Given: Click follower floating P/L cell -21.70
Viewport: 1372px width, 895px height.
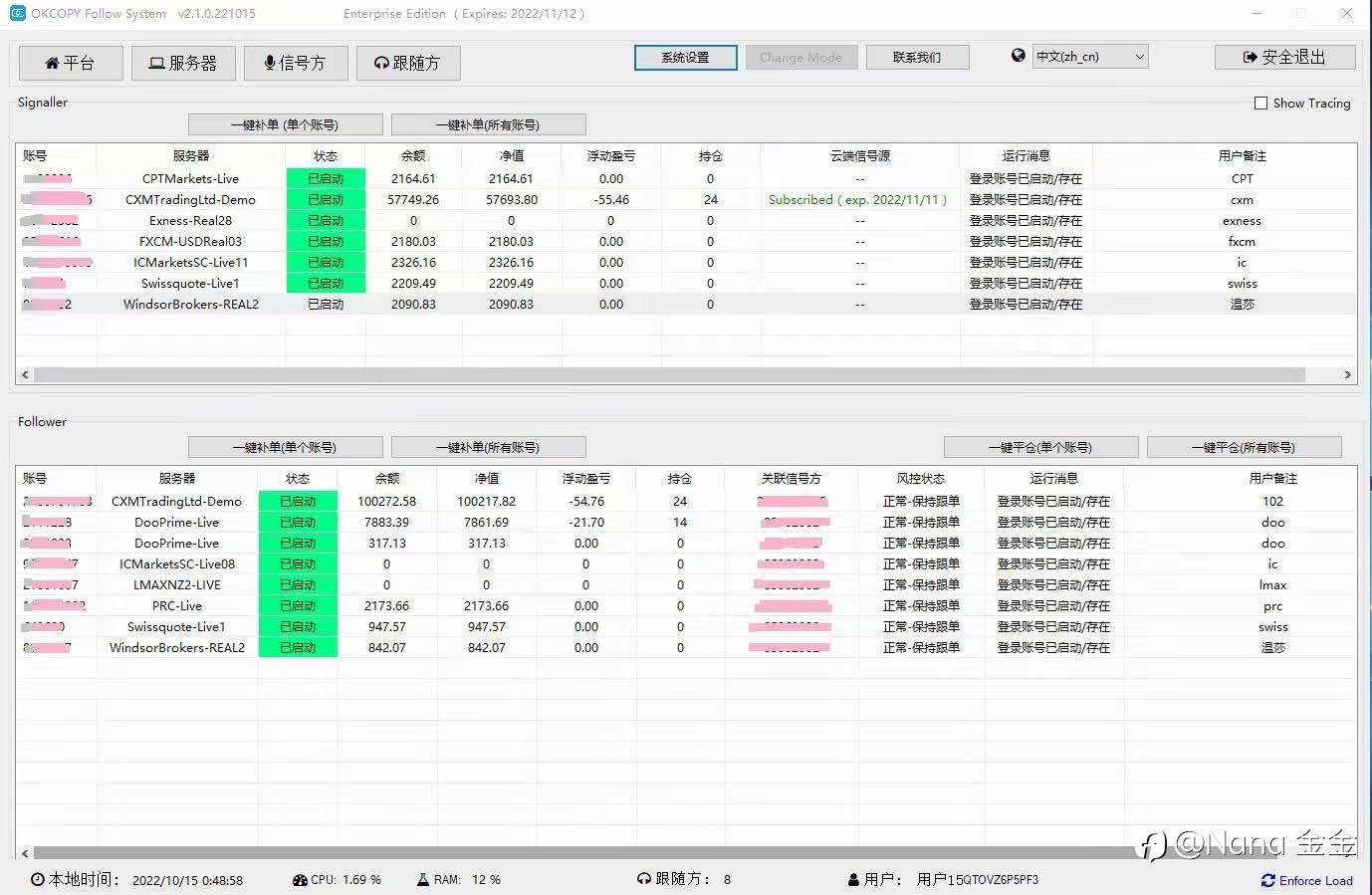Looking at the screenshot, I should point(586,523).
